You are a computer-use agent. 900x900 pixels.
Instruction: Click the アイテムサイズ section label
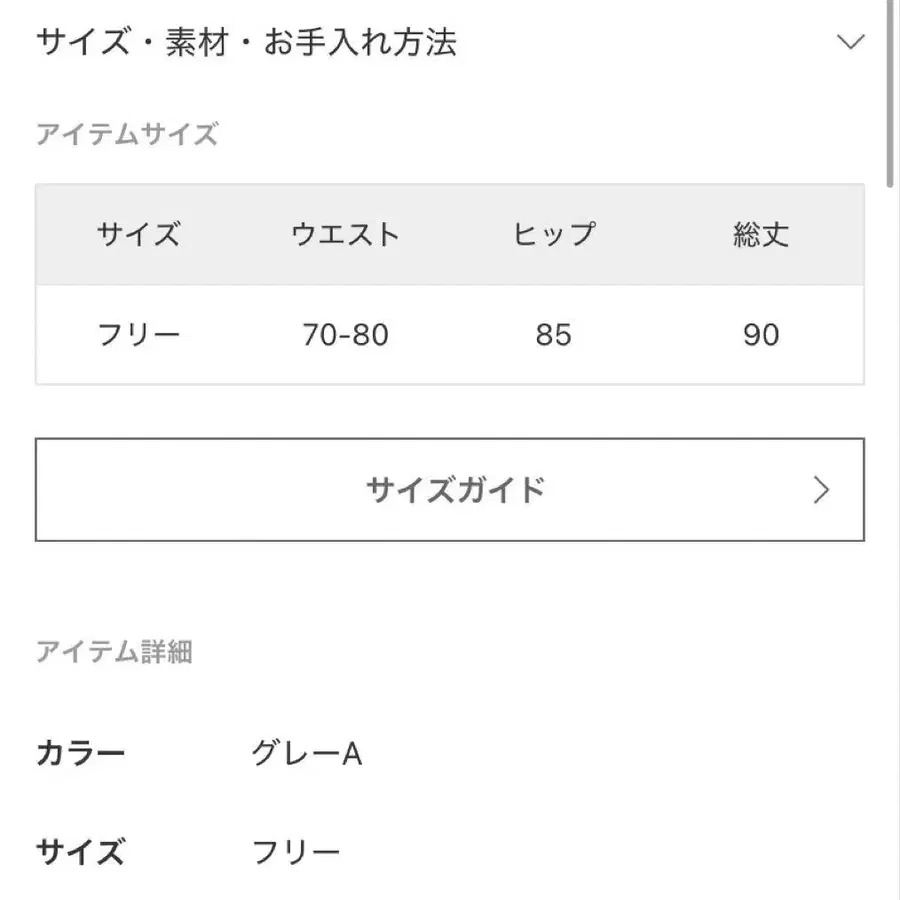(127, 134)
